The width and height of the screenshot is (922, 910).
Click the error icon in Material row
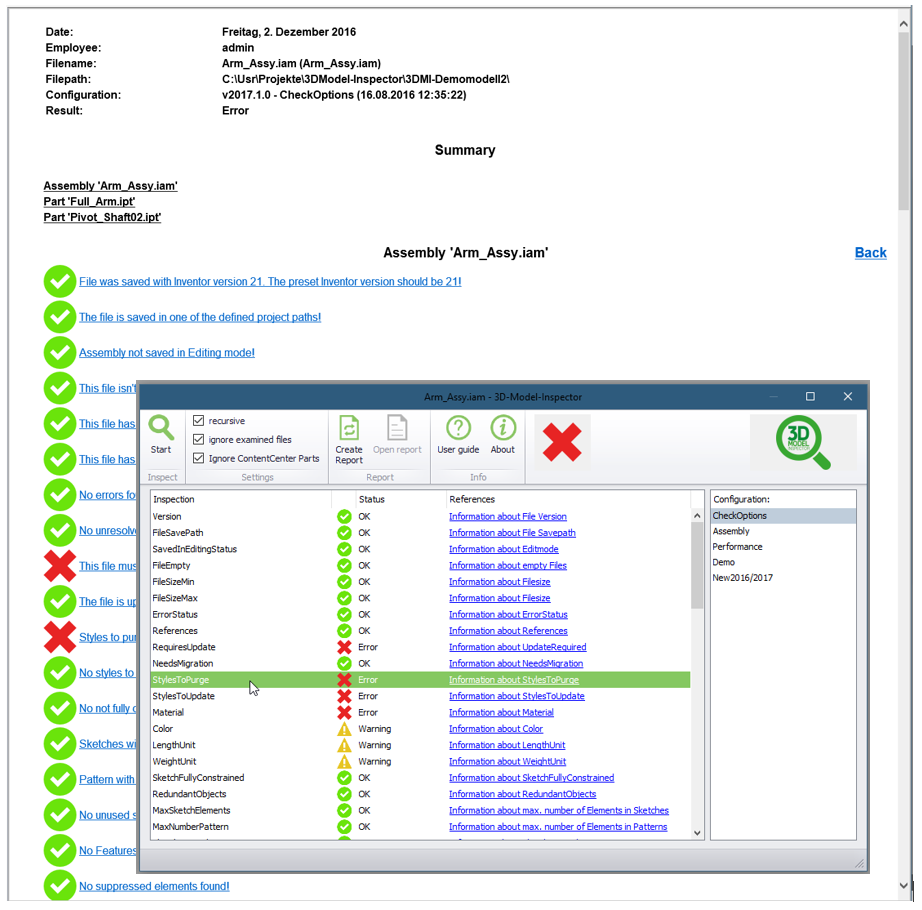pos(344,712)
